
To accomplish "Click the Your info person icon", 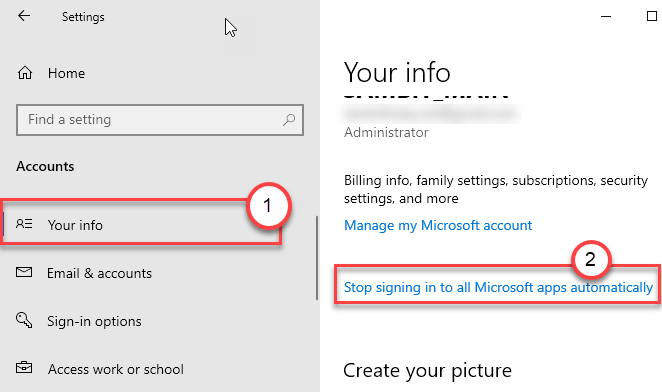I will 24,224.
